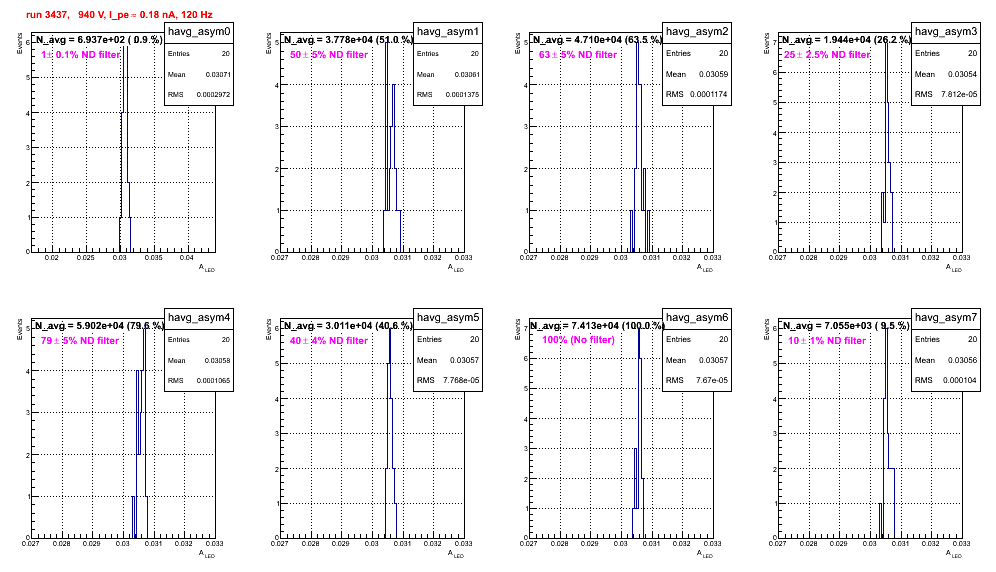Click Mean 0.03054 in havg_asym3 box
Screen dimensions: 996x572
pyautogui.click(x=946, y=74)
